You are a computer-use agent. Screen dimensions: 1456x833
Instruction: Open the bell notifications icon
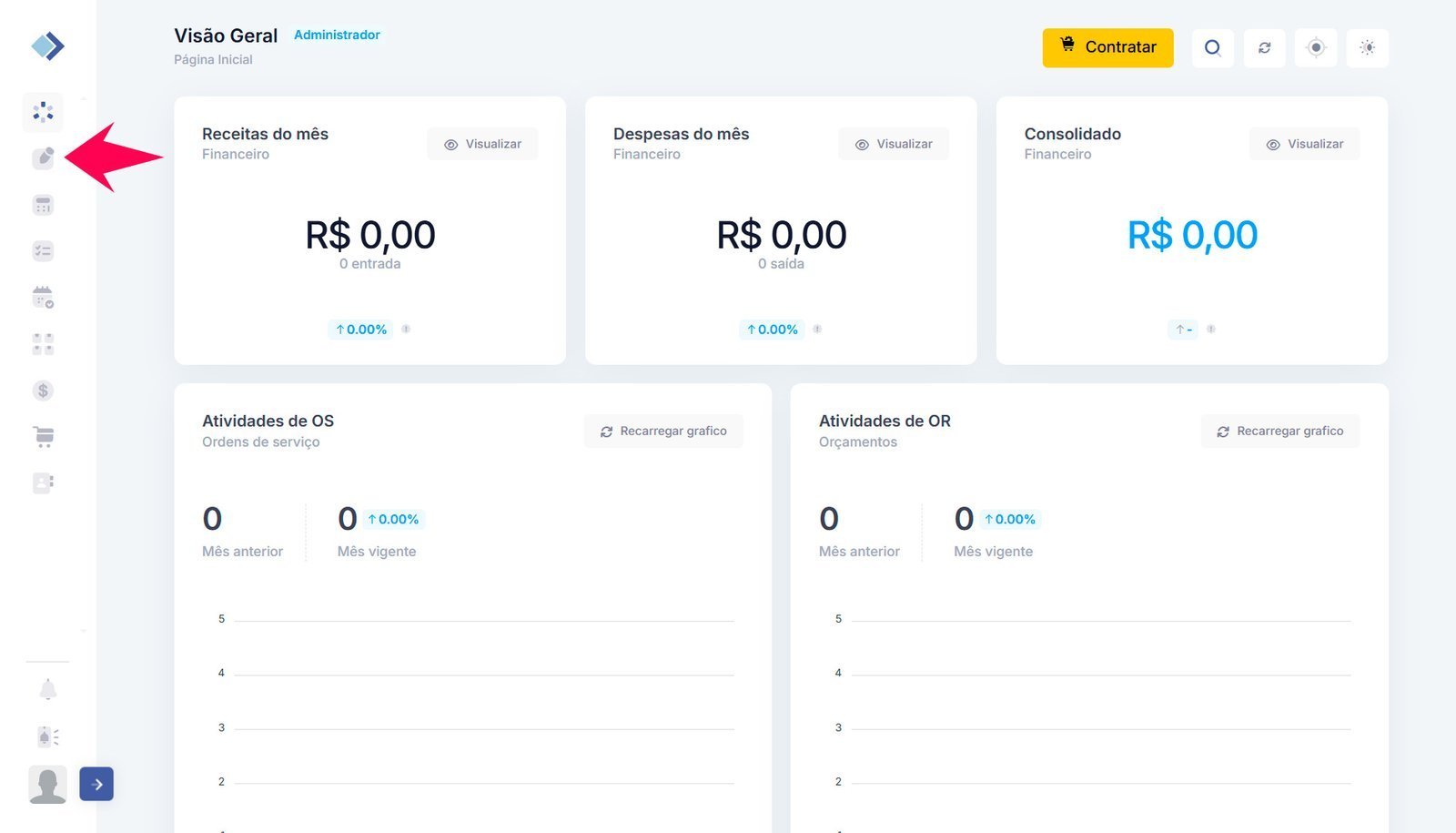[48, 690]
